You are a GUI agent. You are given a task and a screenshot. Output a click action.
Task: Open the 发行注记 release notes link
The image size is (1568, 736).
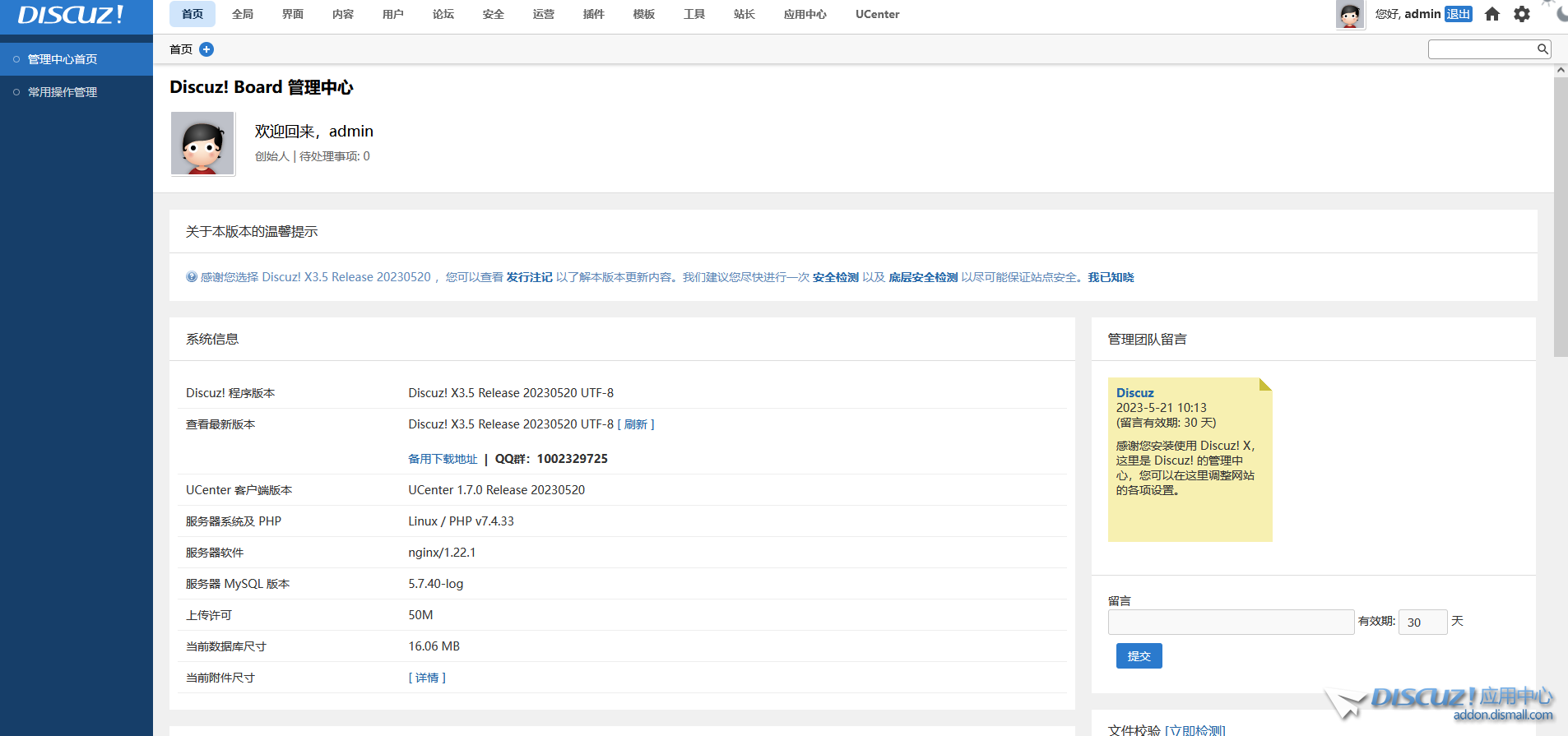click(x=529, y=277)
